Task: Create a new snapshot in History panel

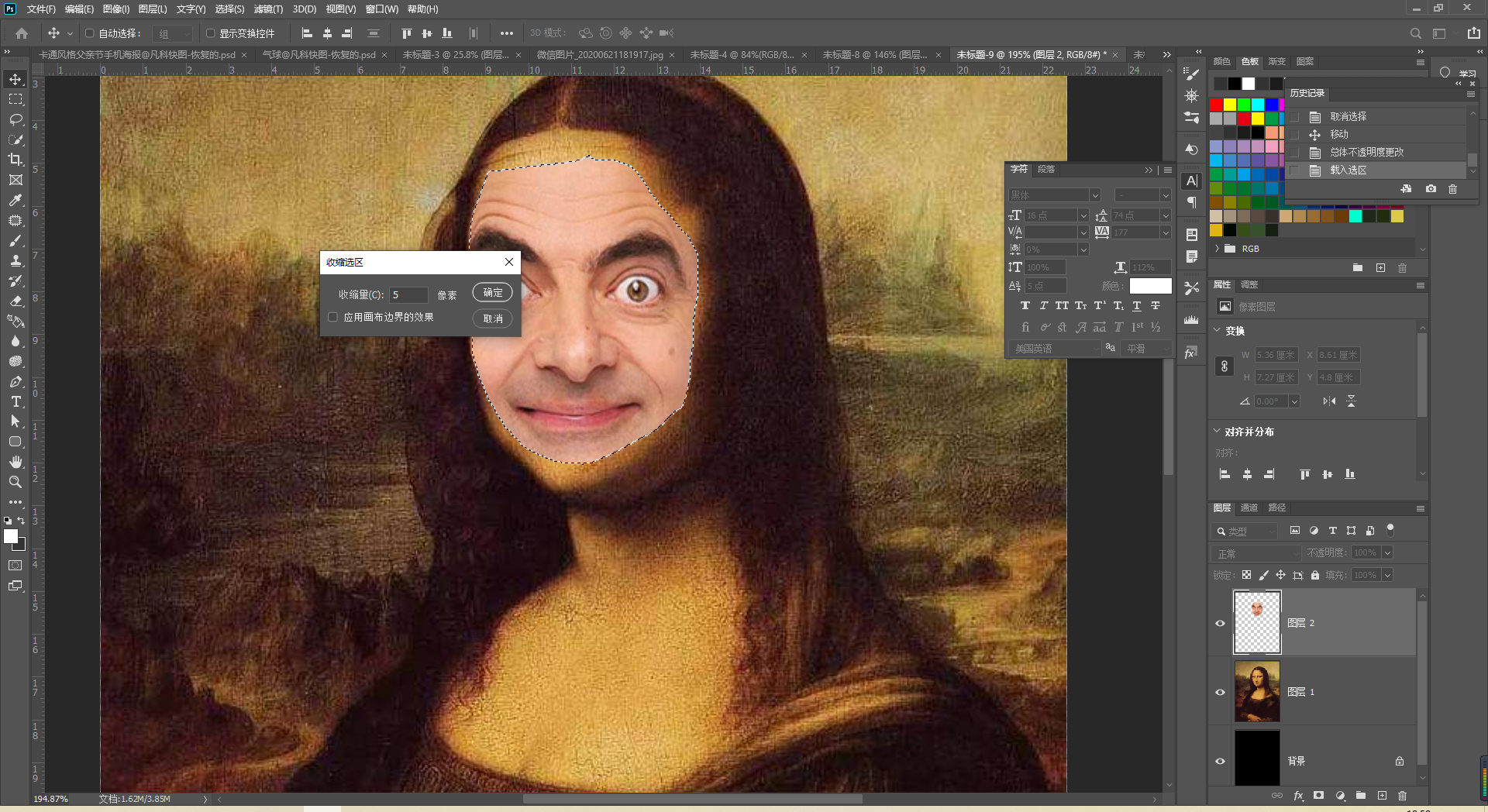Action: coord(1431,189)
